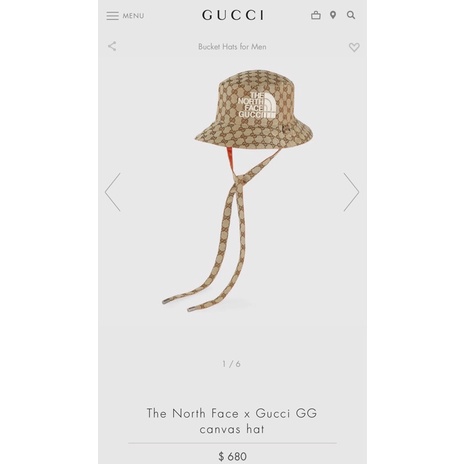
Task: Open the store locator pin icon
Action: [333, 15]
